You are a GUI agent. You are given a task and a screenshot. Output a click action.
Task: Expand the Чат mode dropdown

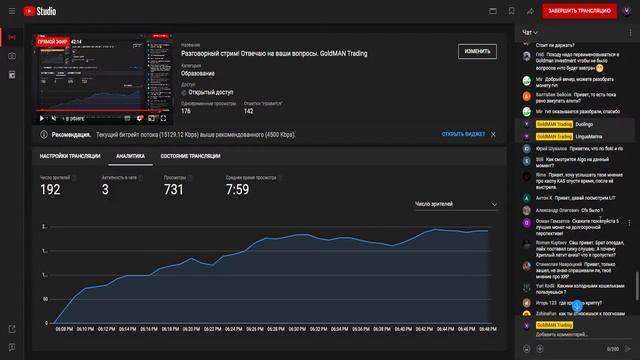pyautogui.click(x=530, y=32)
